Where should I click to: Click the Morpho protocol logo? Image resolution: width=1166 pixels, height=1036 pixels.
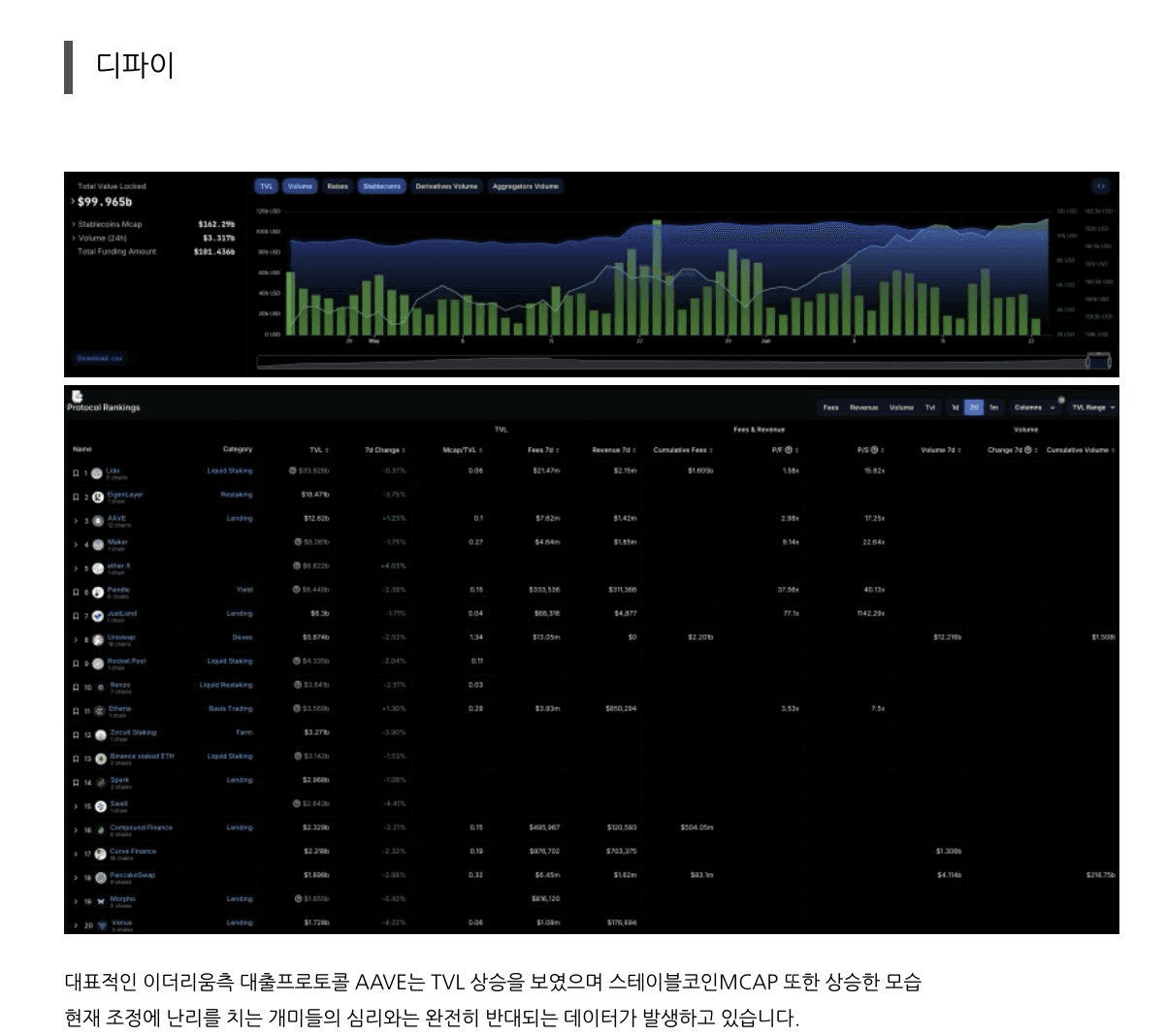point(101,901)
